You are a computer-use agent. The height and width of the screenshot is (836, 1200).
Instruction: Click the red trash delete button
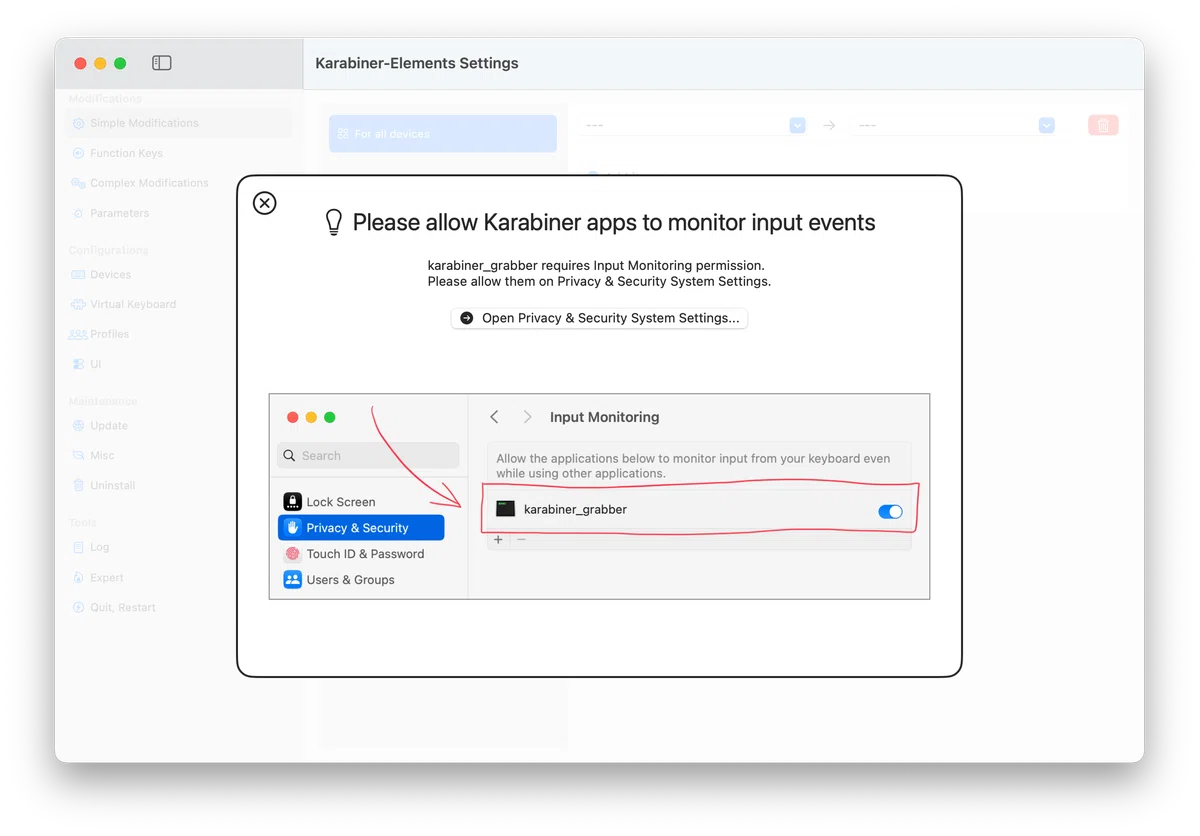[1103, 125]
